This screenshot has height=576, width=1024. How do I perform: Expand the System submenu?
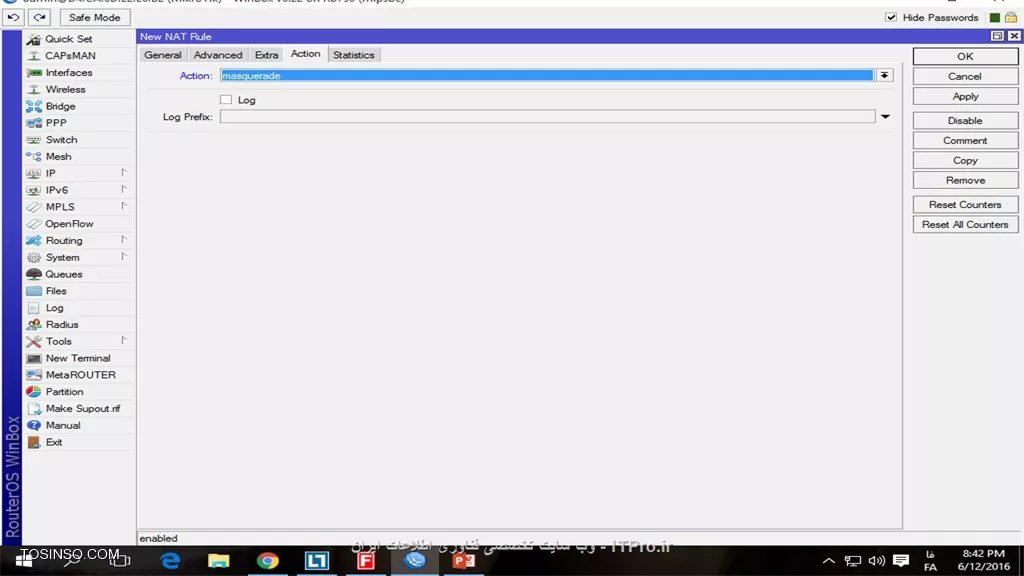tap(123, 257)
